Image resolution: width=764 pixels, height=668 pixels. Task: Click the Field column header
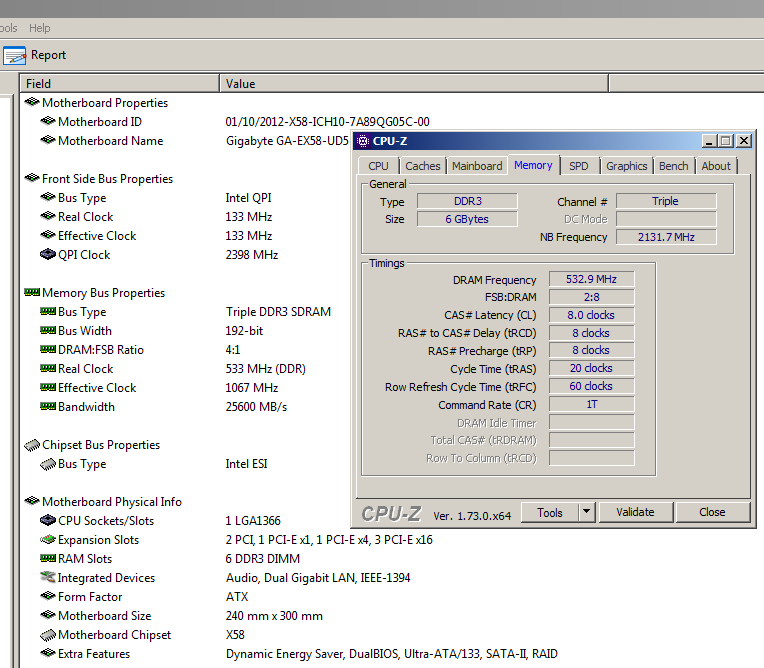[119, 84]
